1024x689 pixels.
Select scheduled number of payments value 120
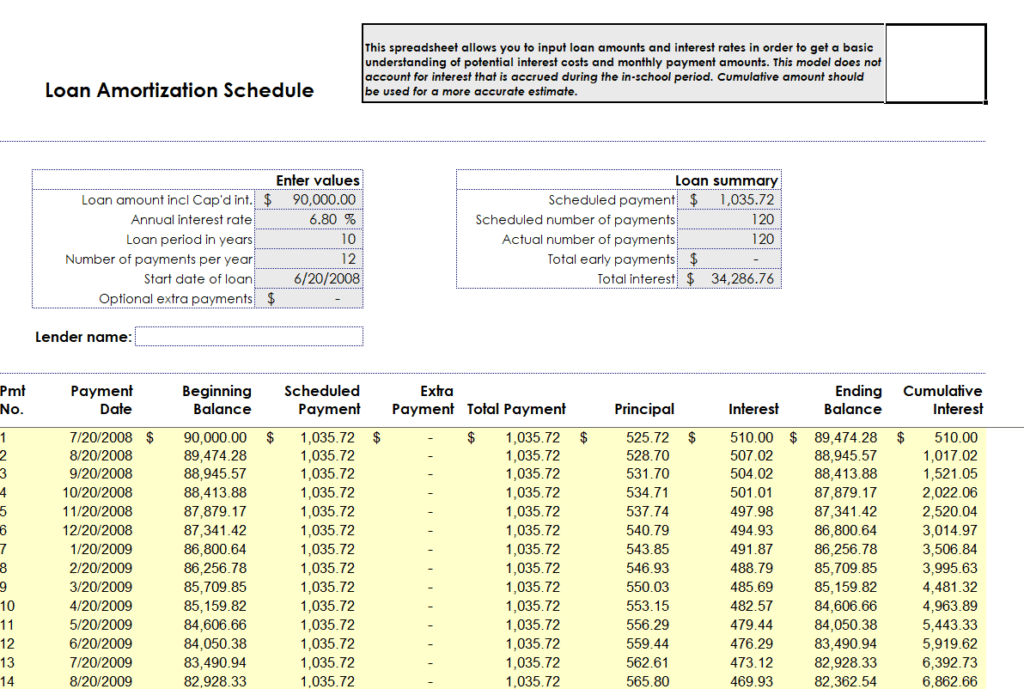click(x=729, y=219)
